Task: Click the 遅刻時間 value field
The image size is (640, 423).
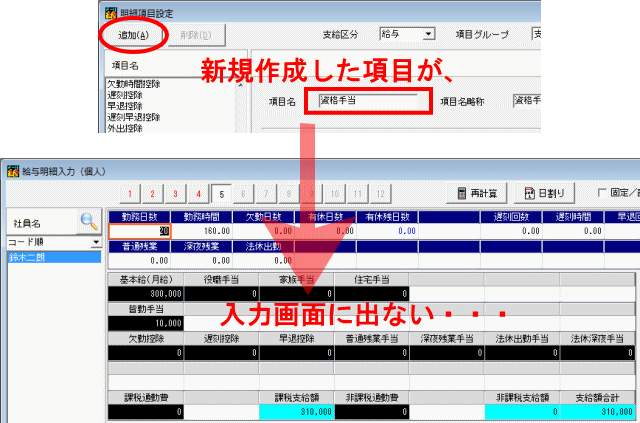Action: click(x=573, y=231)
